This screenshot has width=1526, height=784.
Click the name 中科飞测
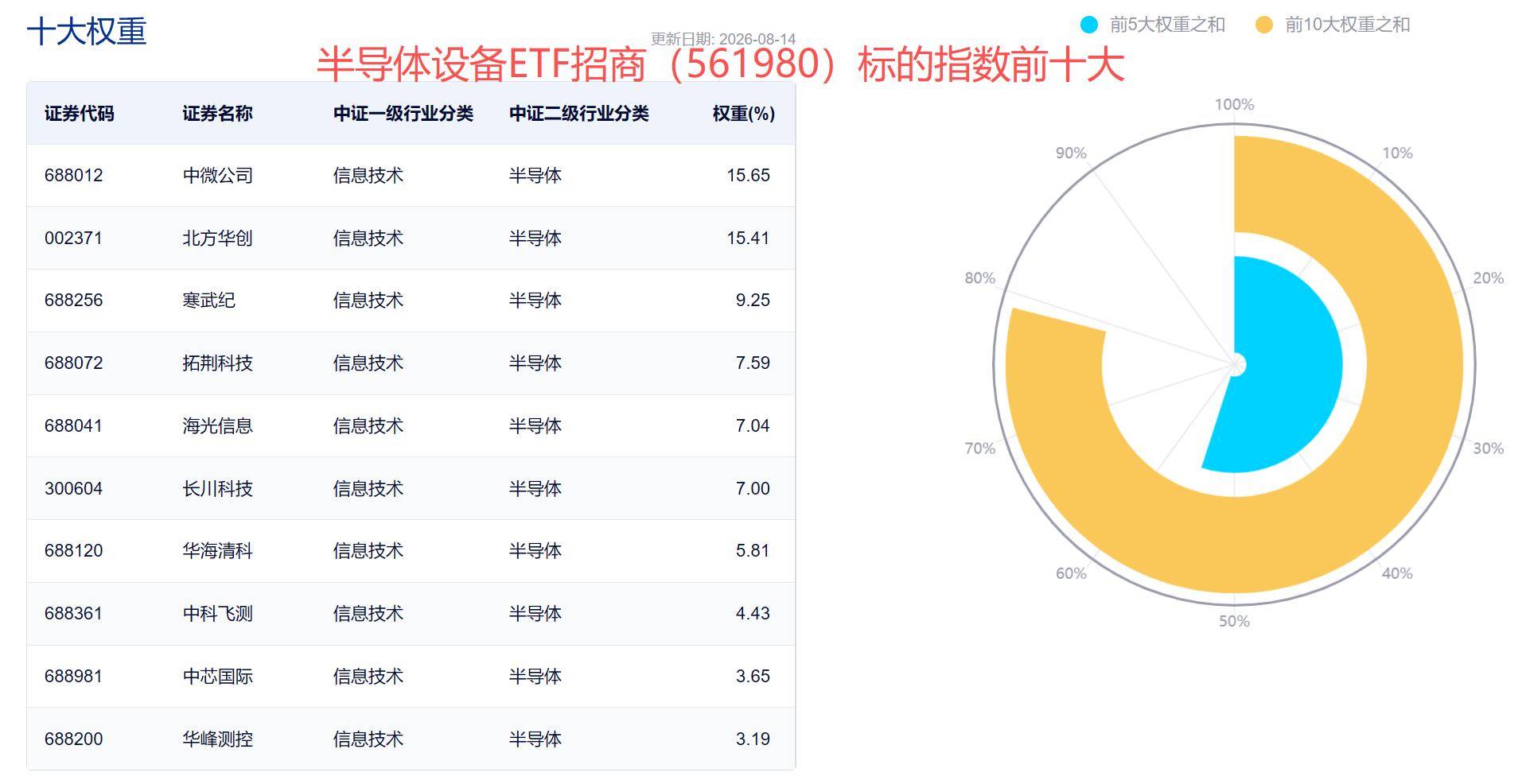pos(217,614)
